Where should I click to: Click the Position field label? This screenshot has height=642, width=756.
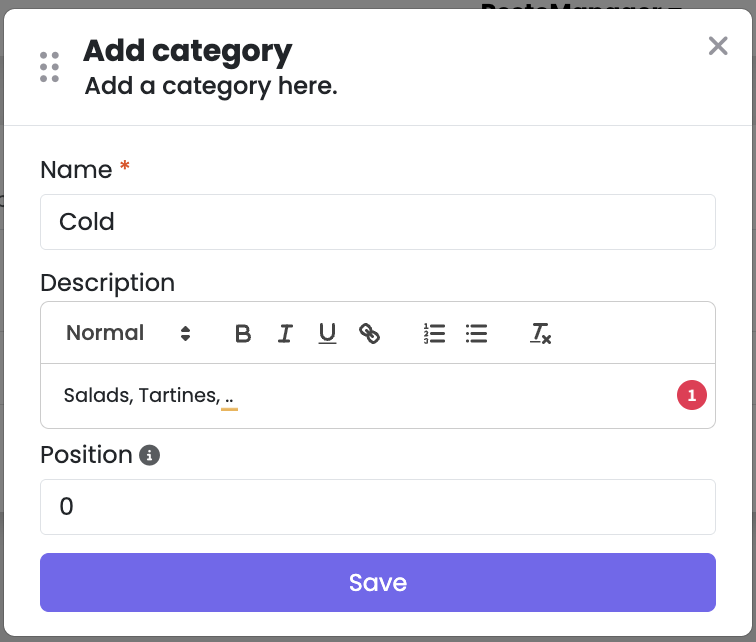coord(86,455)
